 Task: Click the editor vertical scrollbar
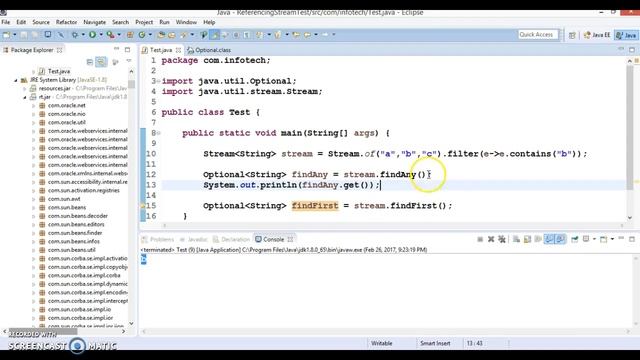pyautogui.click(x=630, y=127)
